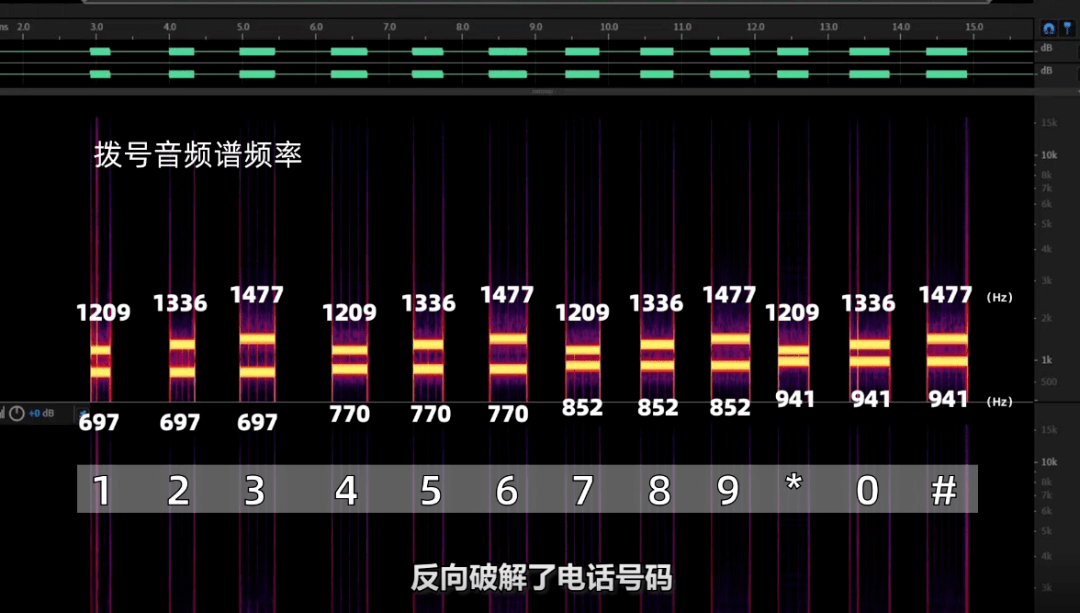The width and height of the screenshot is (1080, 613).
Task: Click the 5.0 mark on the time ruler
Action: 243,27
